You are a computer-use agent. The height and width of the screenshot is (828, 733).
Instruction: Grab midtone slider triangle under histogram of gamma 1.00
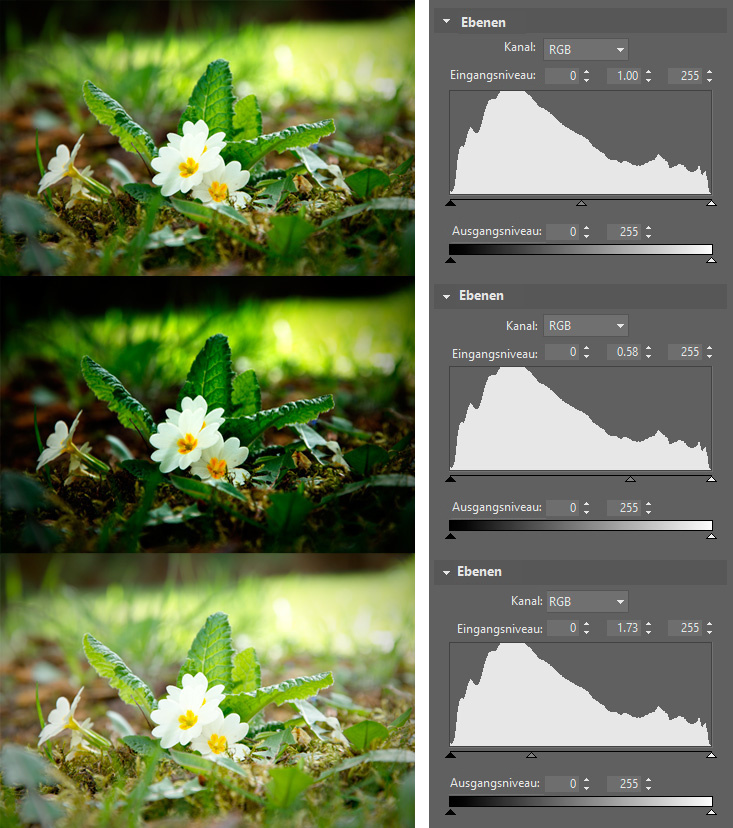581,203
